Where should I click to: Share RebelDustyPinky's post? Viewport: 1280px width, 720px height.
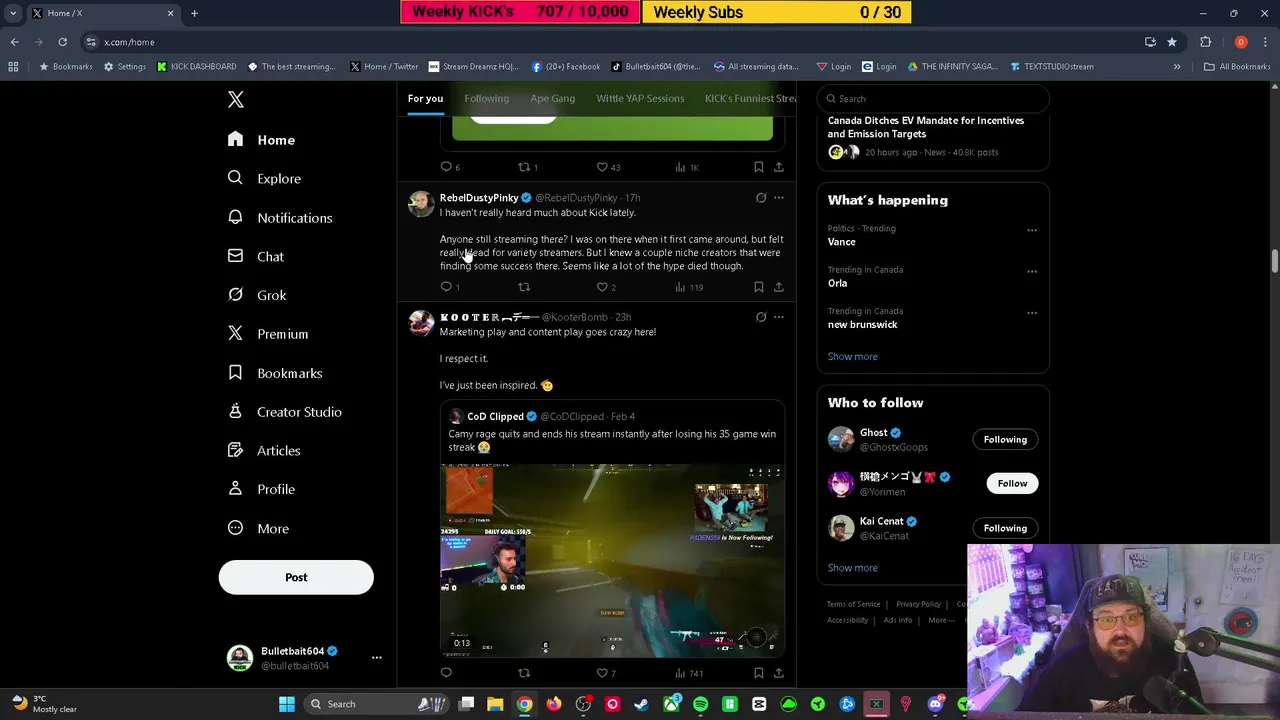pyautogui.click(x=778, y=287)
